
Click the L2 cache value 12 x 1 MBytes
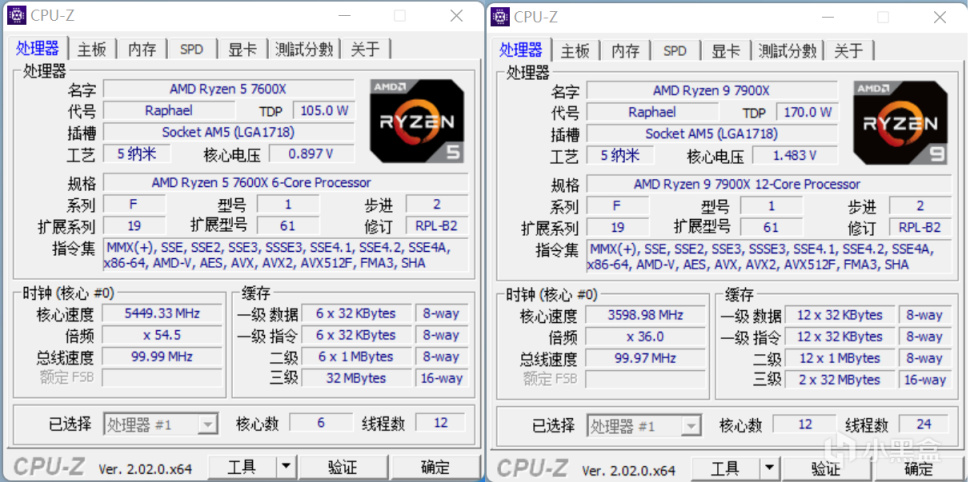839,358
